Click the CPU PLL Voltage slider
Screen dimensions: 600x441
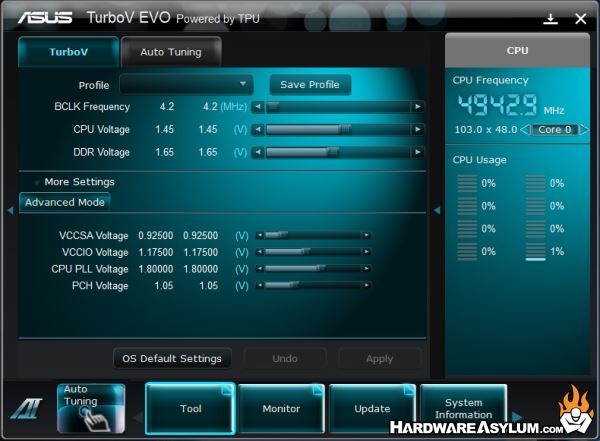[313, 269]
